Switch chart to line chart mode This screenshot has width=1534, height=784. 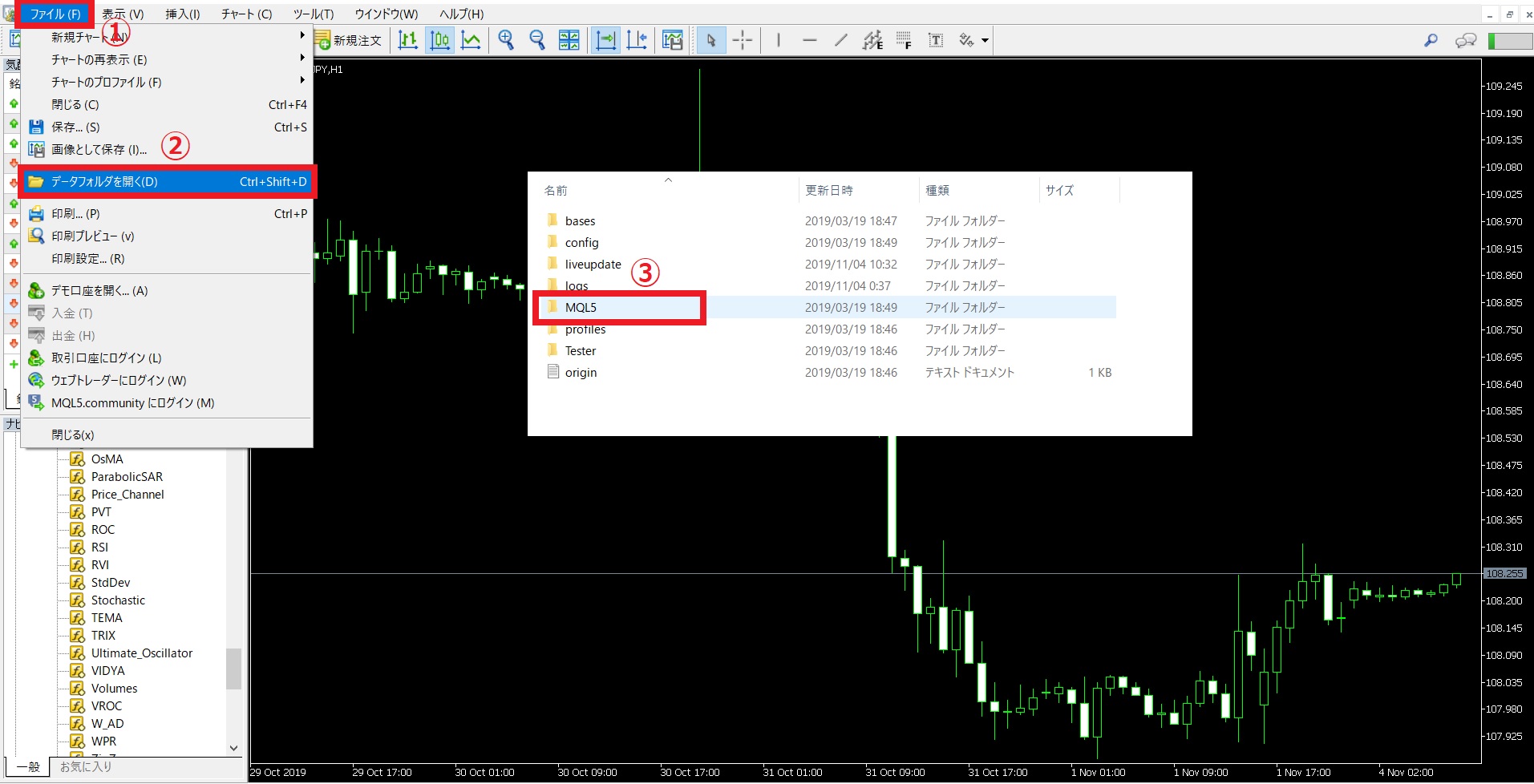(x=472, y=40)
